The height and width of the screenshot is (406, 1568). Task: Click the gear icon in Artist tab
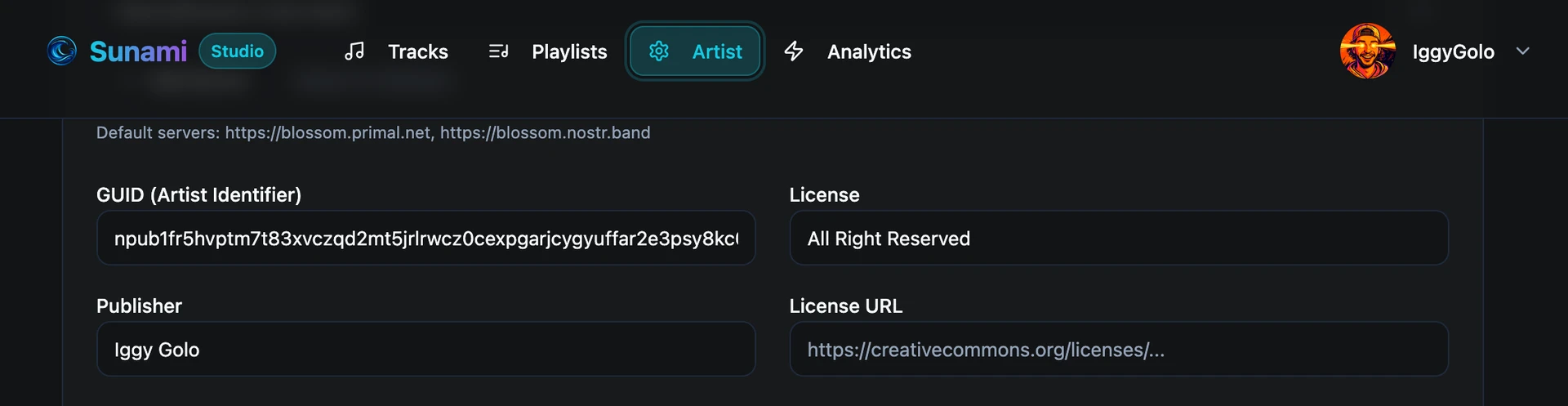(659, 51)
